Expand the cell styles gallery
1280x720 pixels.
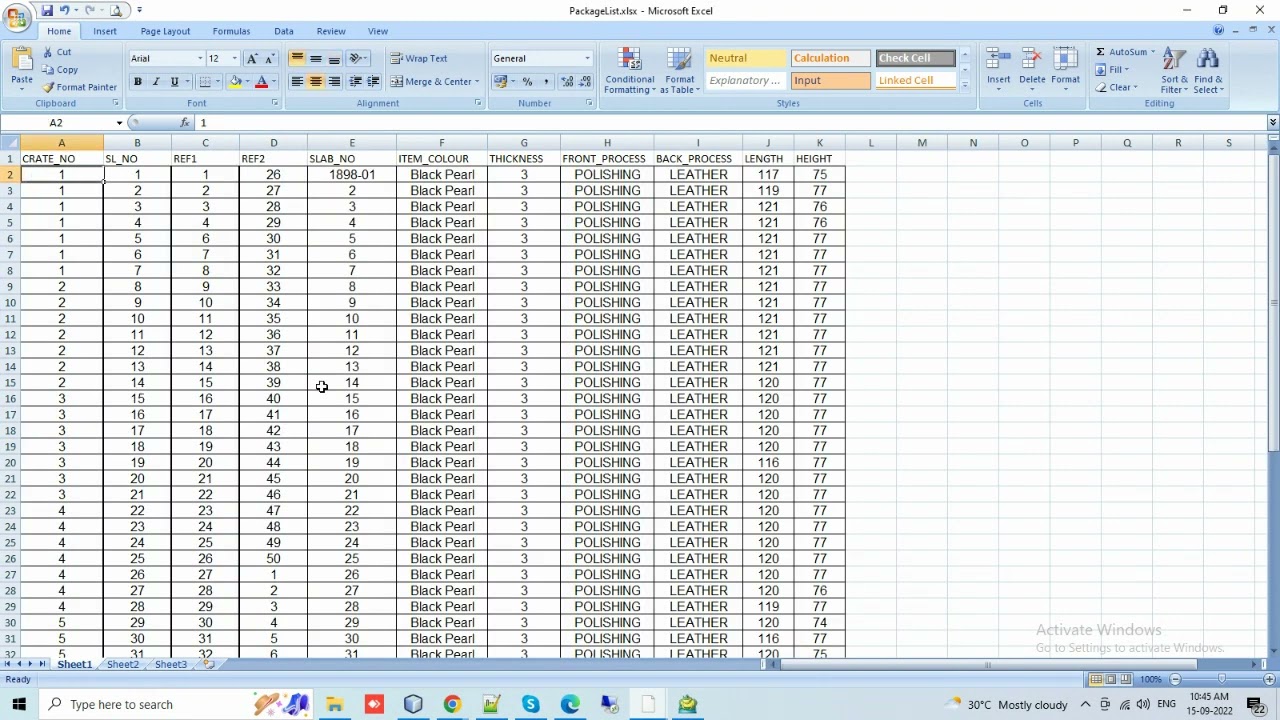point(965,86)
